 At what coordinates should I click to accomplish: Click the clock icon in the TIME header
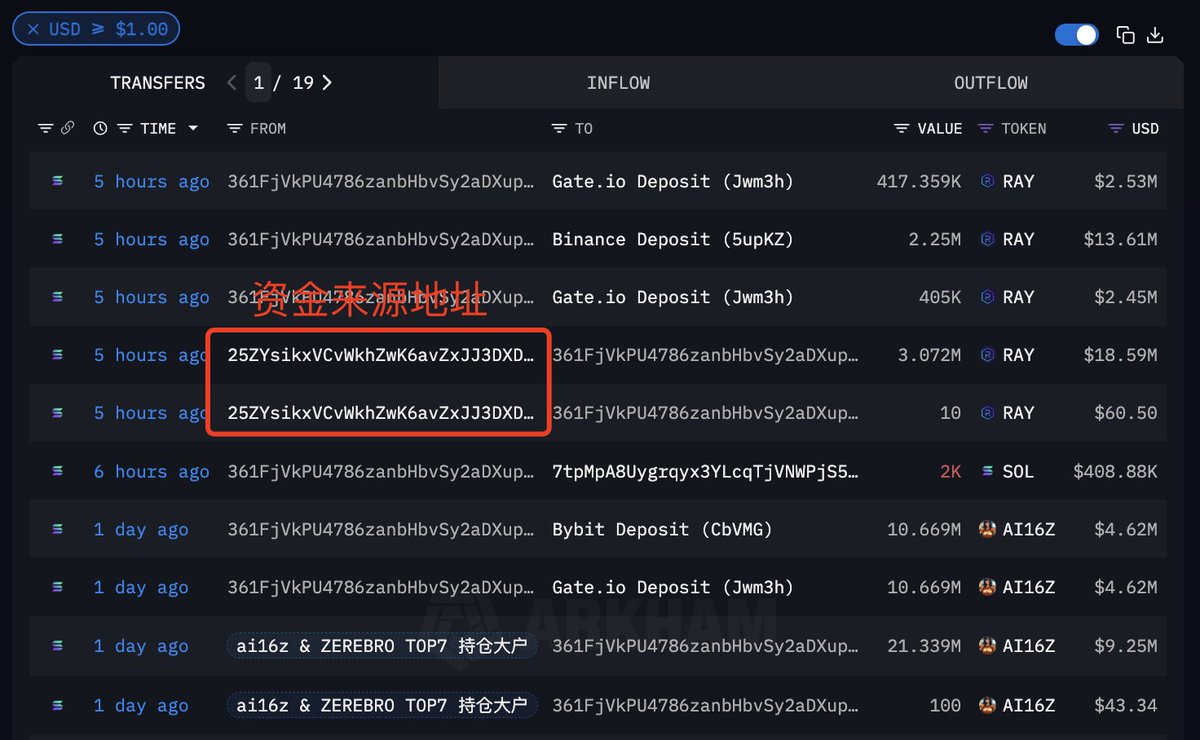(x=100, y=128)
